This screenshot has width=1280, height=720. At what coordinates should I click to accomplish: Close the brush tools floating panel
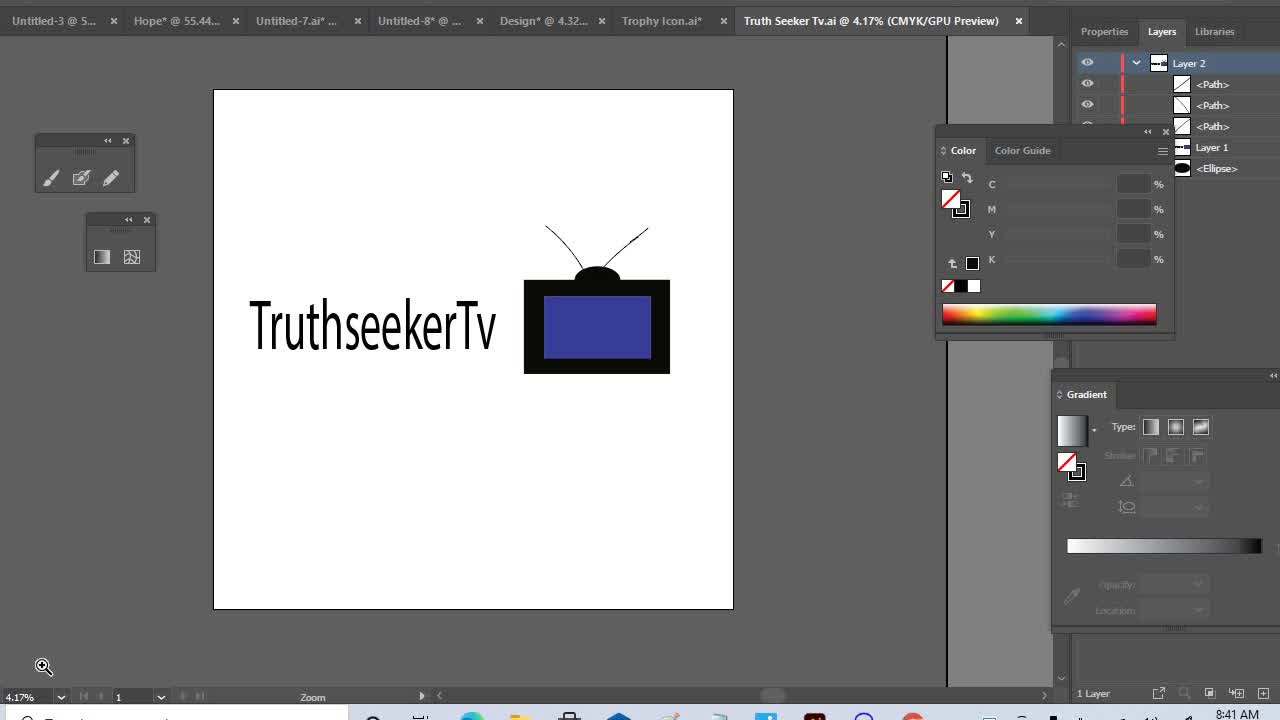[126, 141]
